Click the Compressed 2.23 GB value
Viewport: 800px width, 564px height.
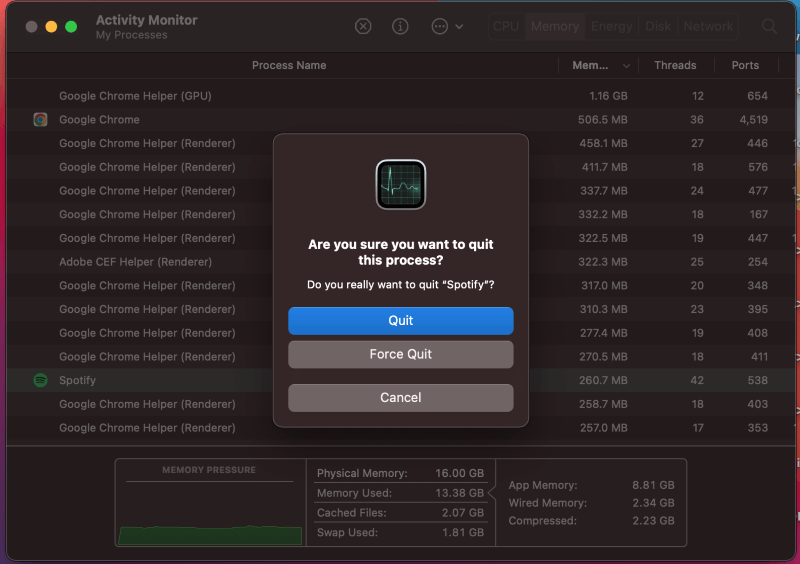pyautogui.click(x=653, y=521)
